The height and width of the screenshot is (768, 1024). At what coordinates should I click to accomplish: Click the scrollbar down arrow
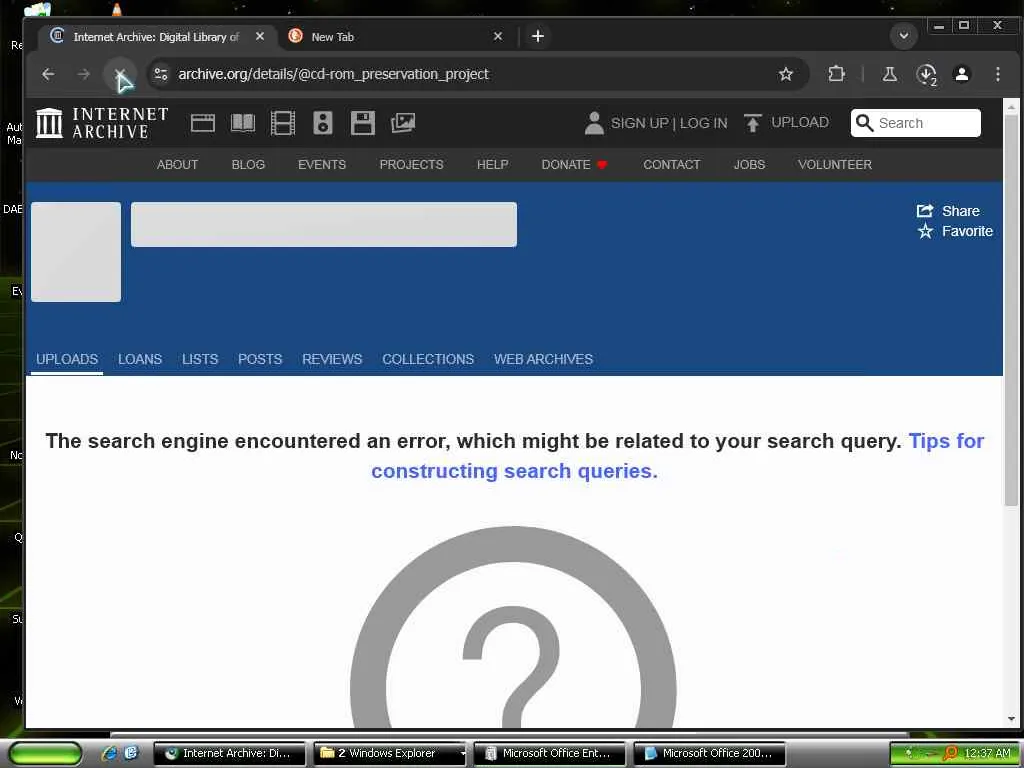coord(1011,718)
